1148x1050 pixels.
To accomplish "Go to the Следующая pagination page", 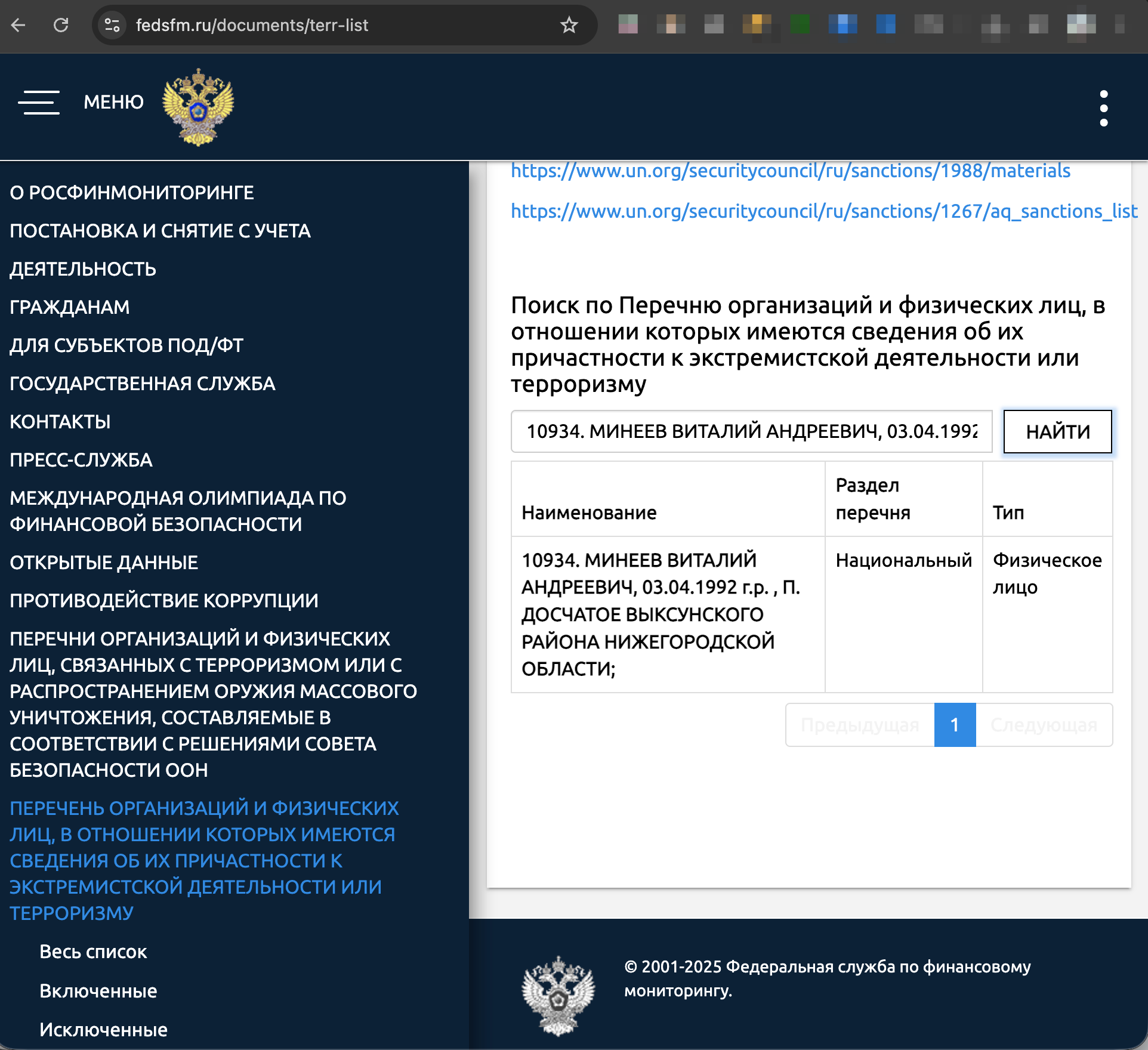I will 1045,725.
